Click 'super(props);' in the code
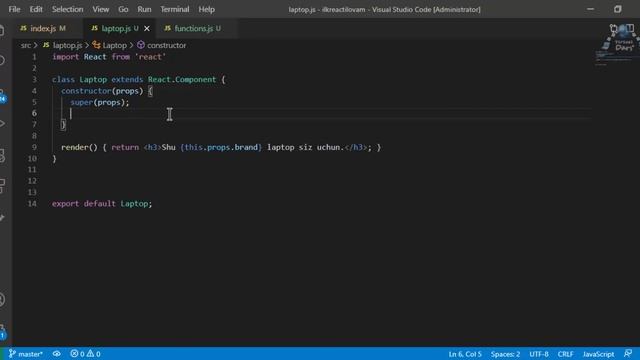 (100, 102)
